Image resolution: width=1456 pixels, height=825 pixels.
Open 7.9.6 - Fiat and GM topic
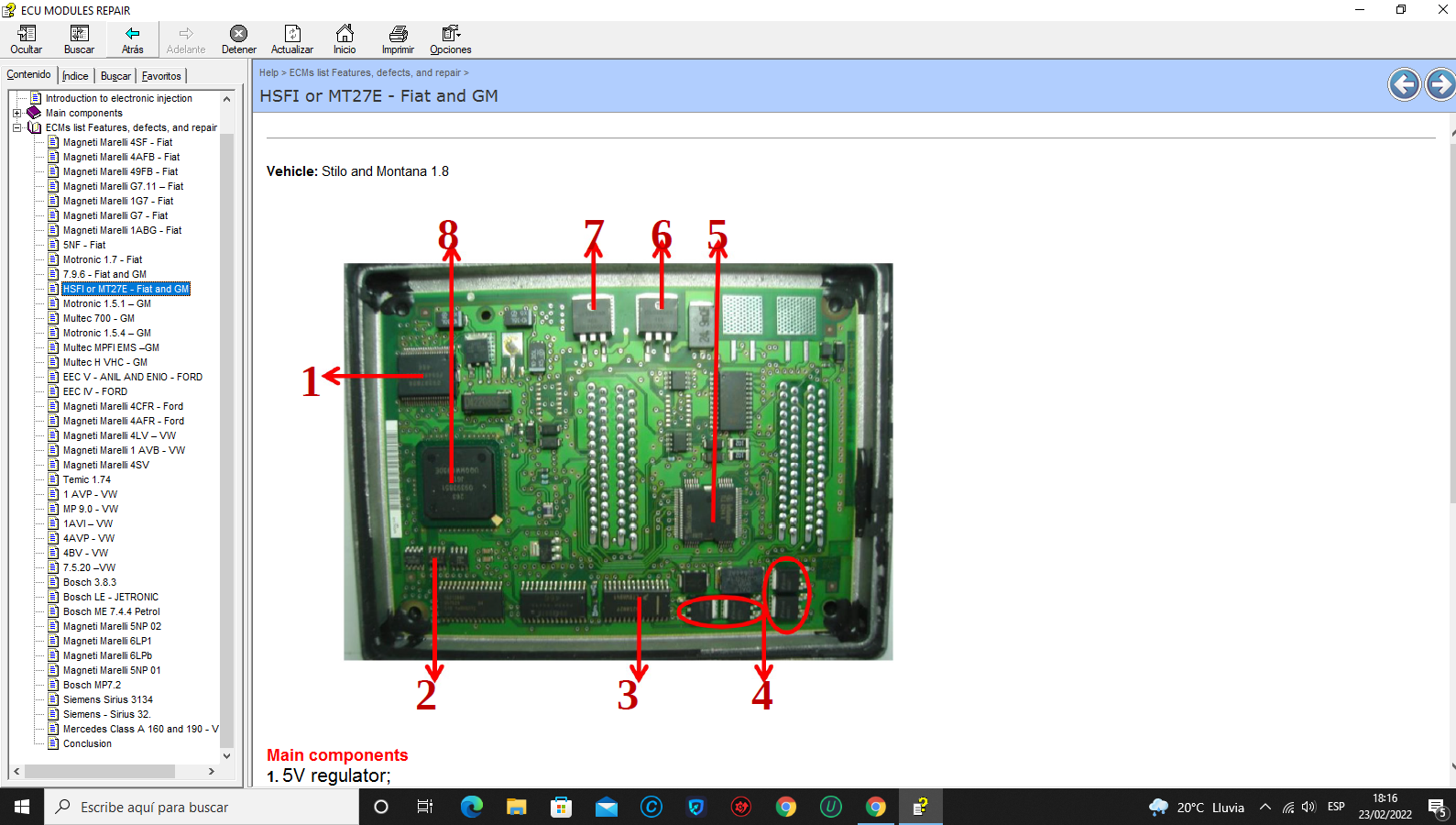(104, 274)
